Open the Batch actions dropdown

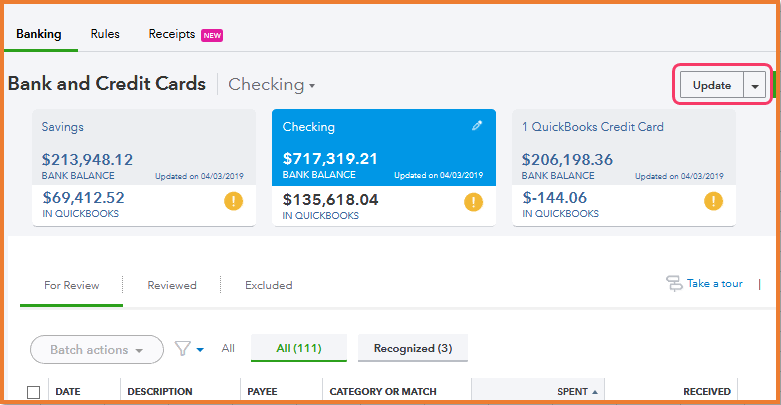click(x=97, y=350)
